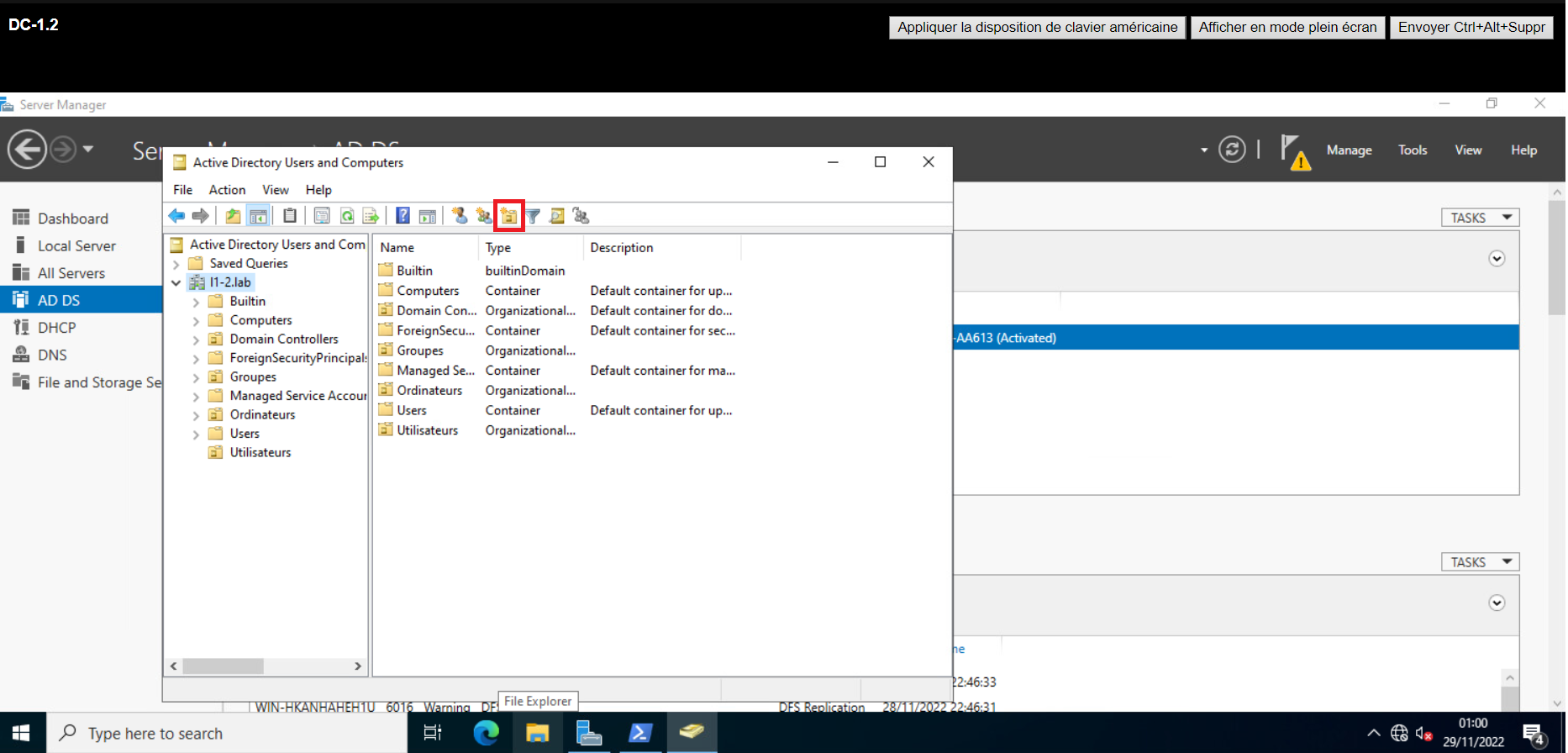Click the speaker volume tray icon
This screenshot has width=1568, height=753.
click(x=1423, y=733)
